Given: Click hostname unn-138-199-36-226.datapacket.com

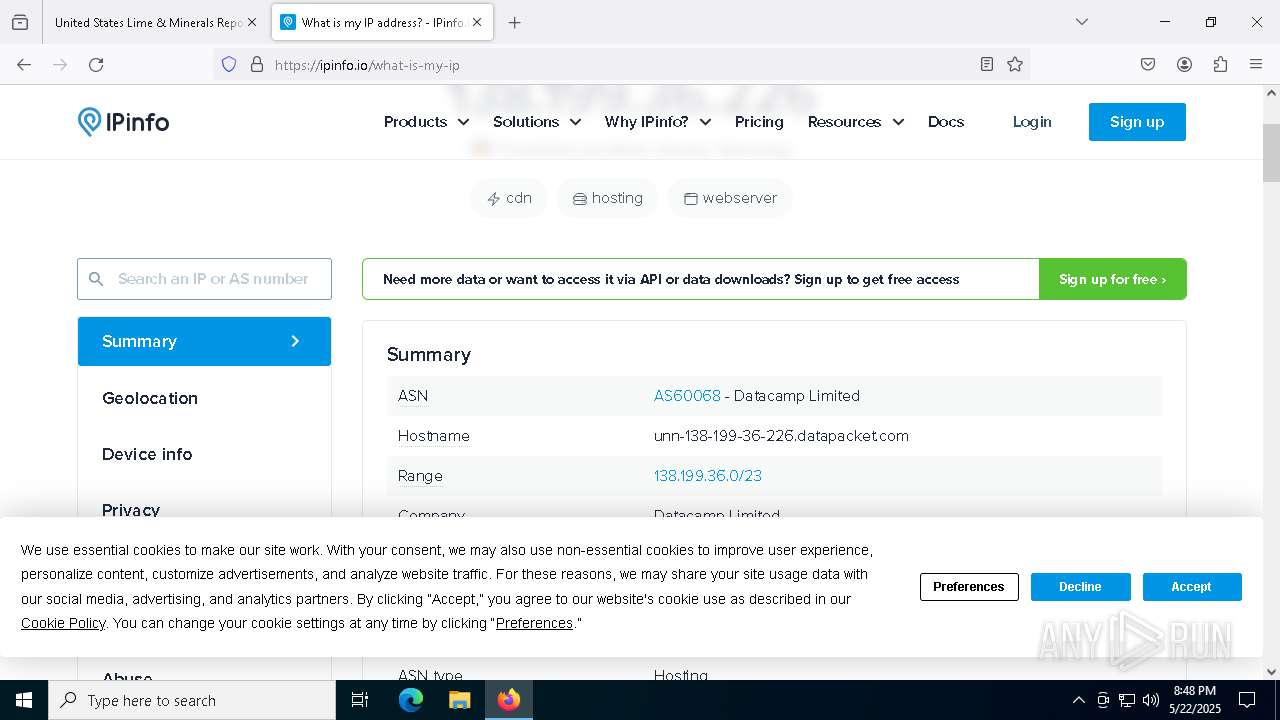Looking at the screenshot, I should pos(781,436).
